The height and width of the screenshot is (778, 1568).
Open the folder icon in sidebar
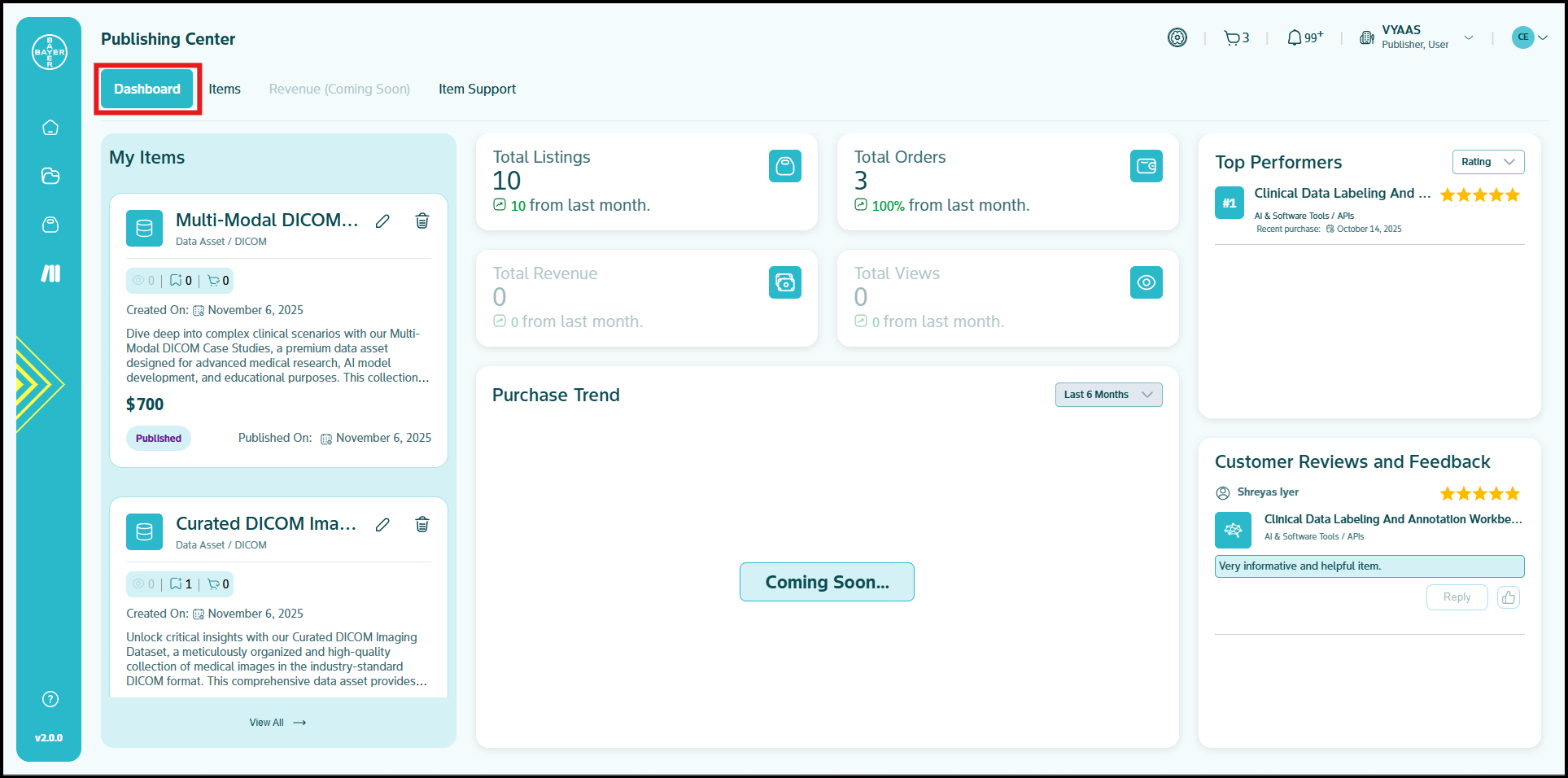click(50, 176)
